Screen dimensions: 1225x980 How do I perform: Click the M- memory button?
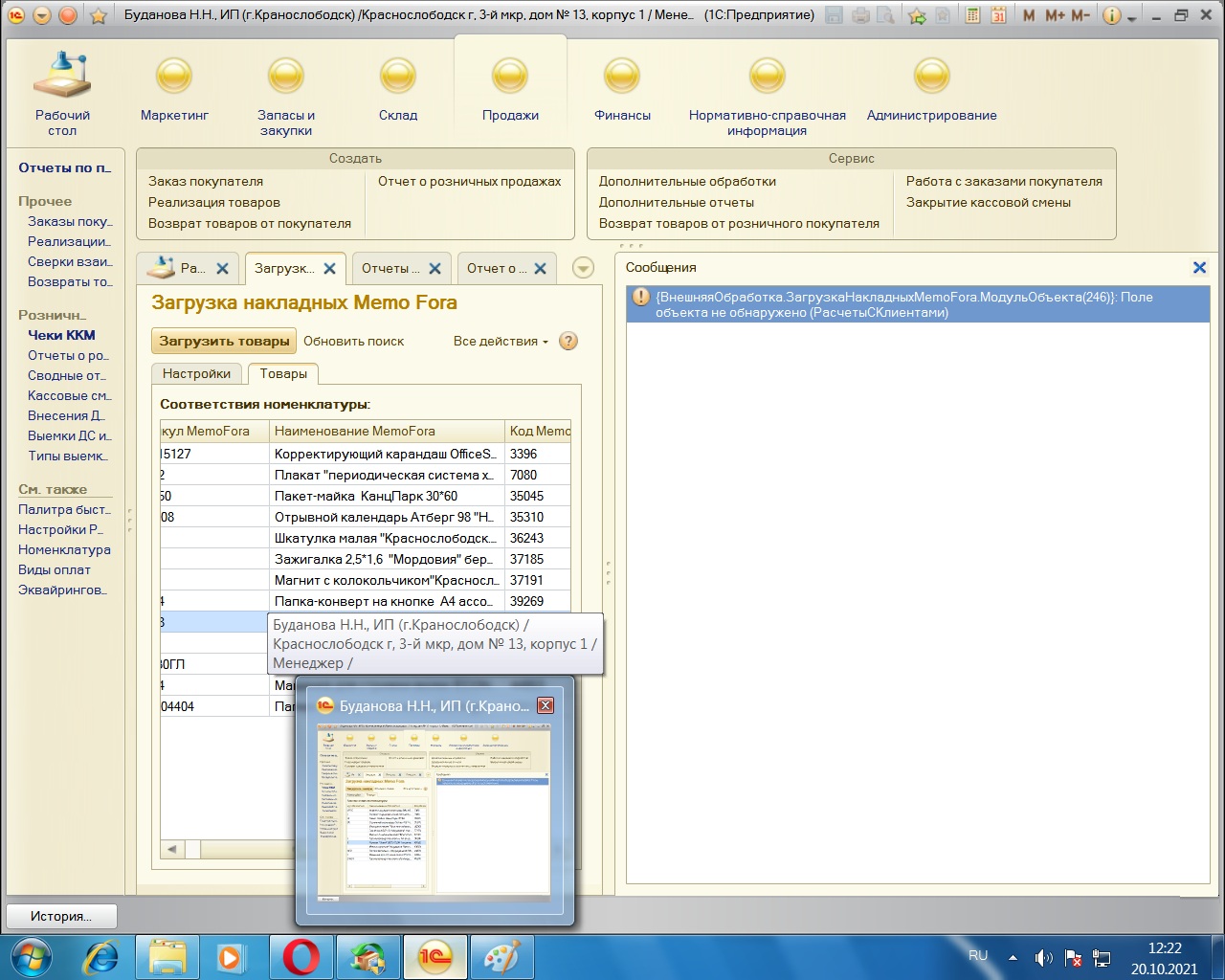tap(1080, 15)
